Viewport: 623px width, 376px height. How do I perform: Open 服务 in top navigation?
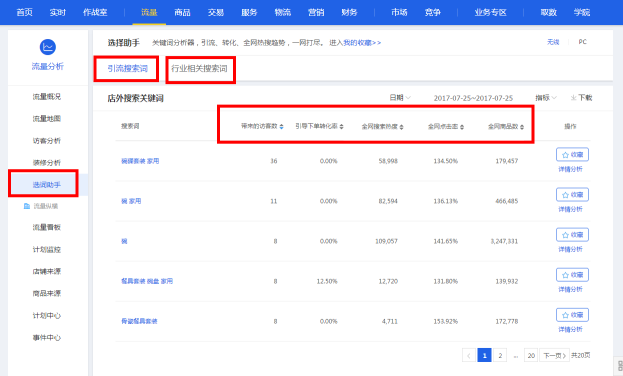tap(249, 12)
